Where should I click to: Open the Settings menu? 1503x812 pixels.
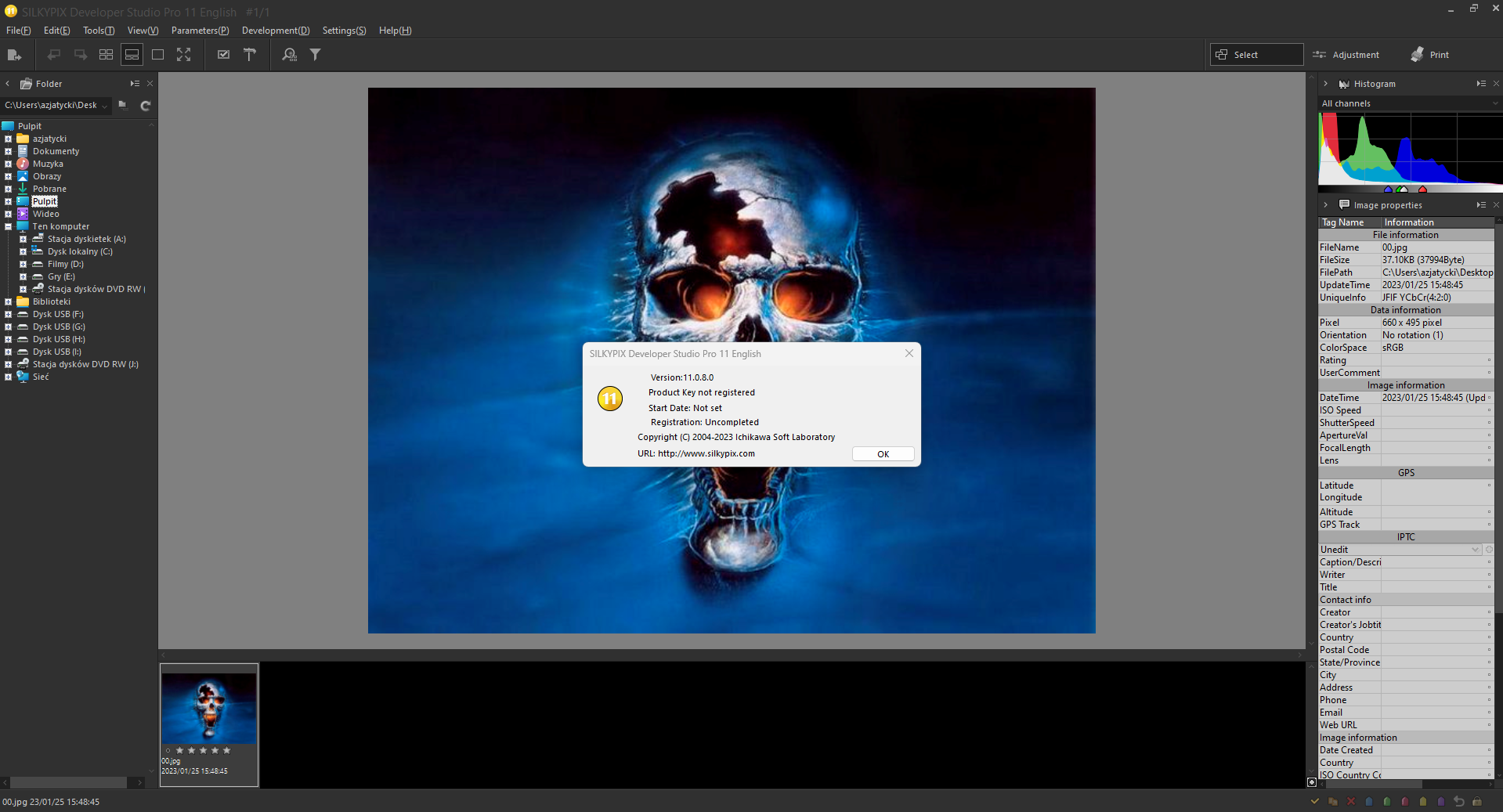(344, 31)
